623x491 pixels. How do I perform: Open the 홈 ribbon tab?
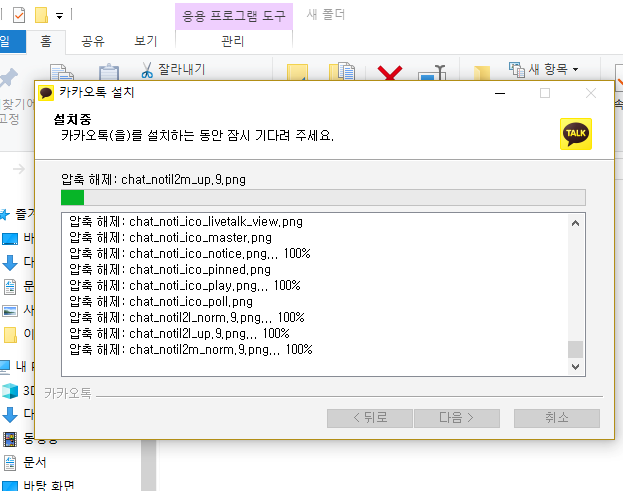(x=46, y=41)
